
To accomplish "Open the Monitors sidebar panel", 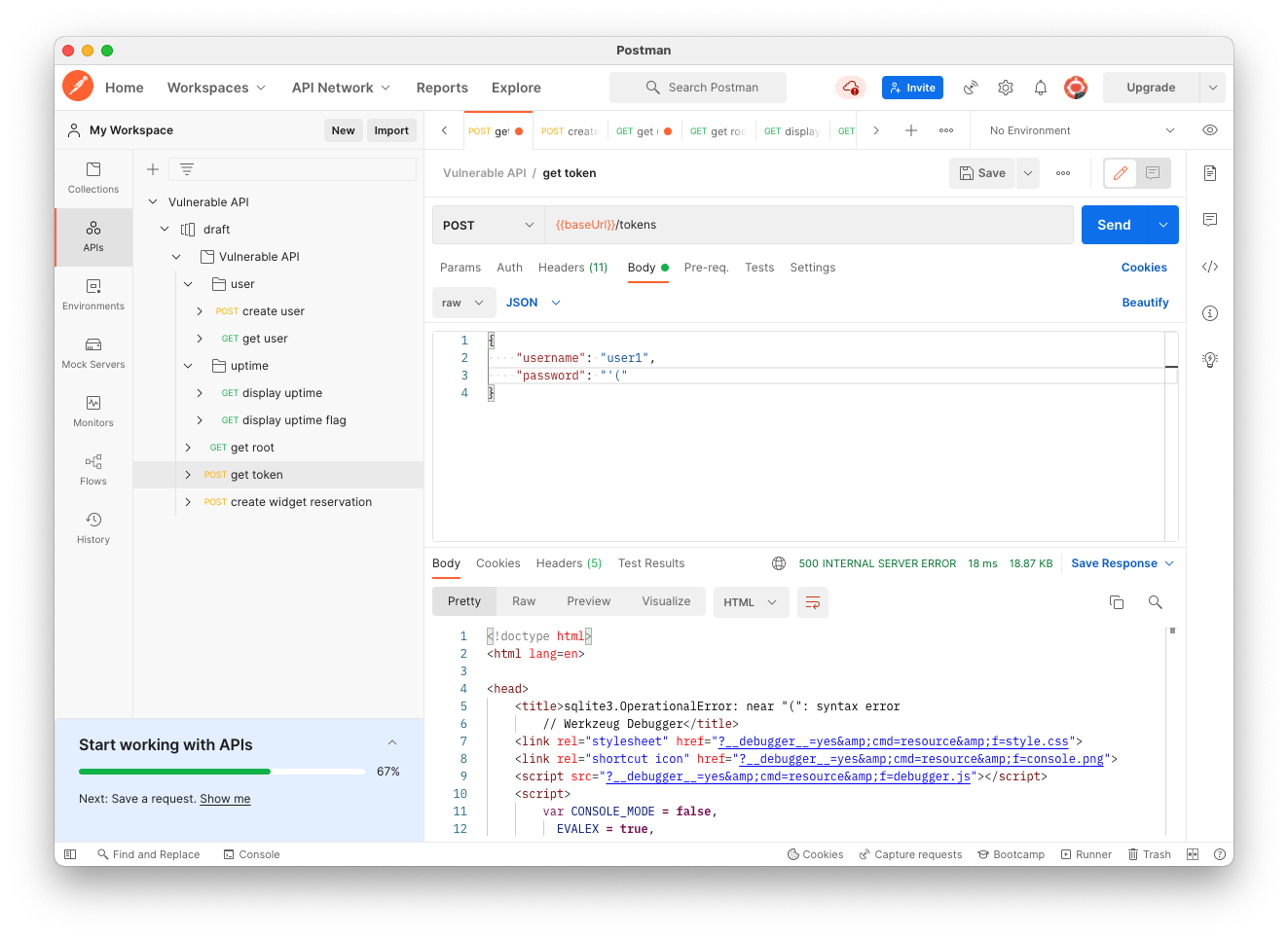I will pos(93,412).
